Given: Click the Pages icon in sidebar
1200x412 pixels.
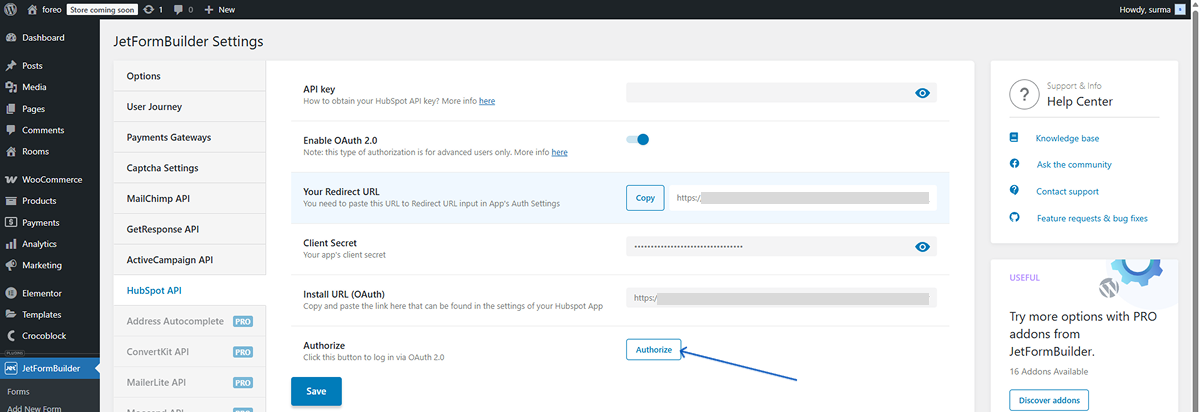Looking at the screenshot, I should pos(11,108).
